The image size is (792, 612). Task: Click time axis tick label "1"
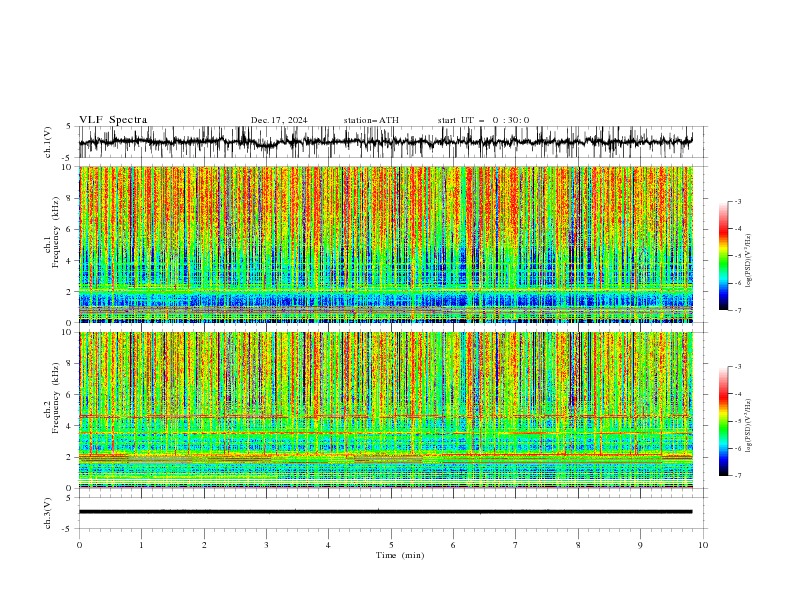[x=142, y=545]
